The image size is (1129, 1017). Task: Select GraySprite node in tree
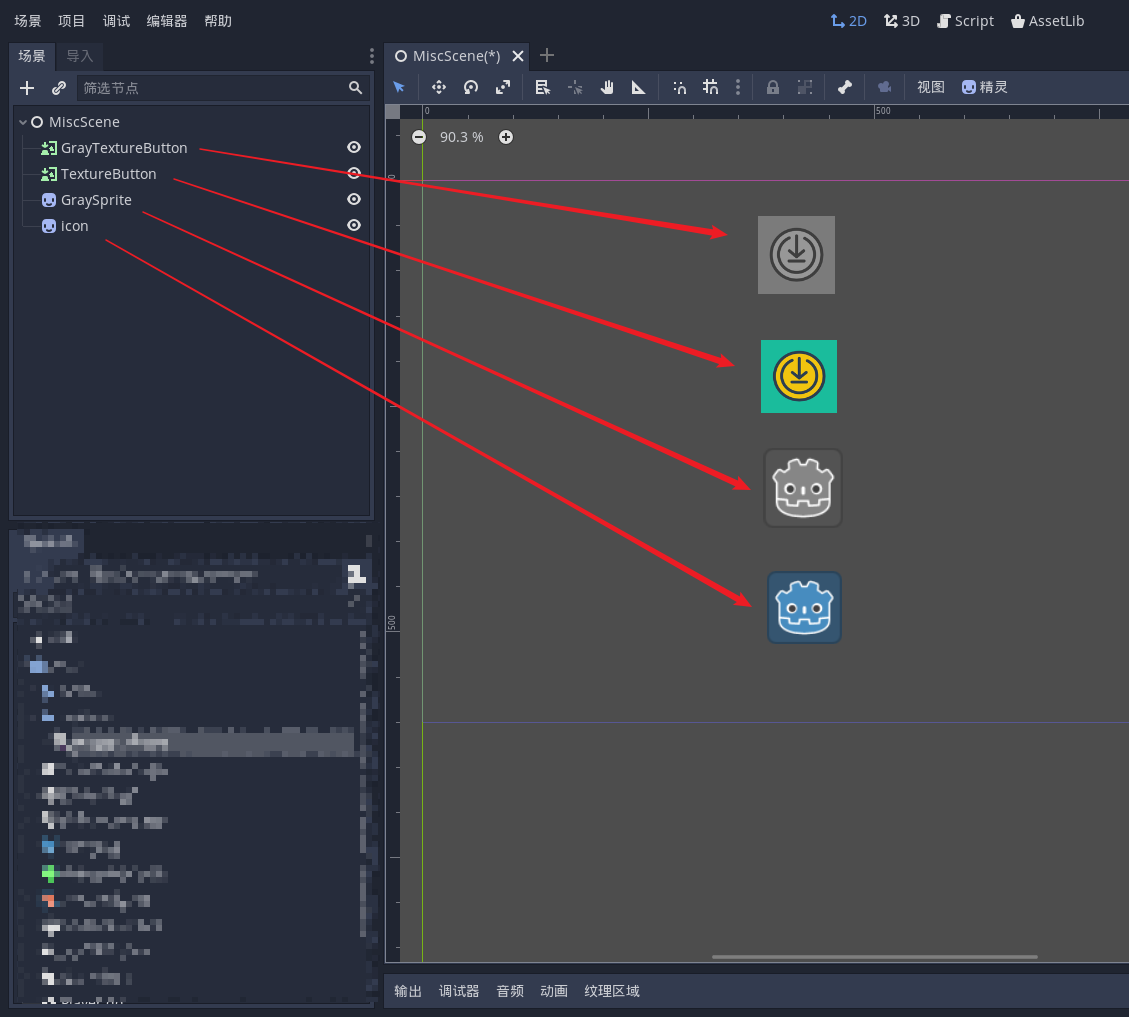[x=96, y=200]
